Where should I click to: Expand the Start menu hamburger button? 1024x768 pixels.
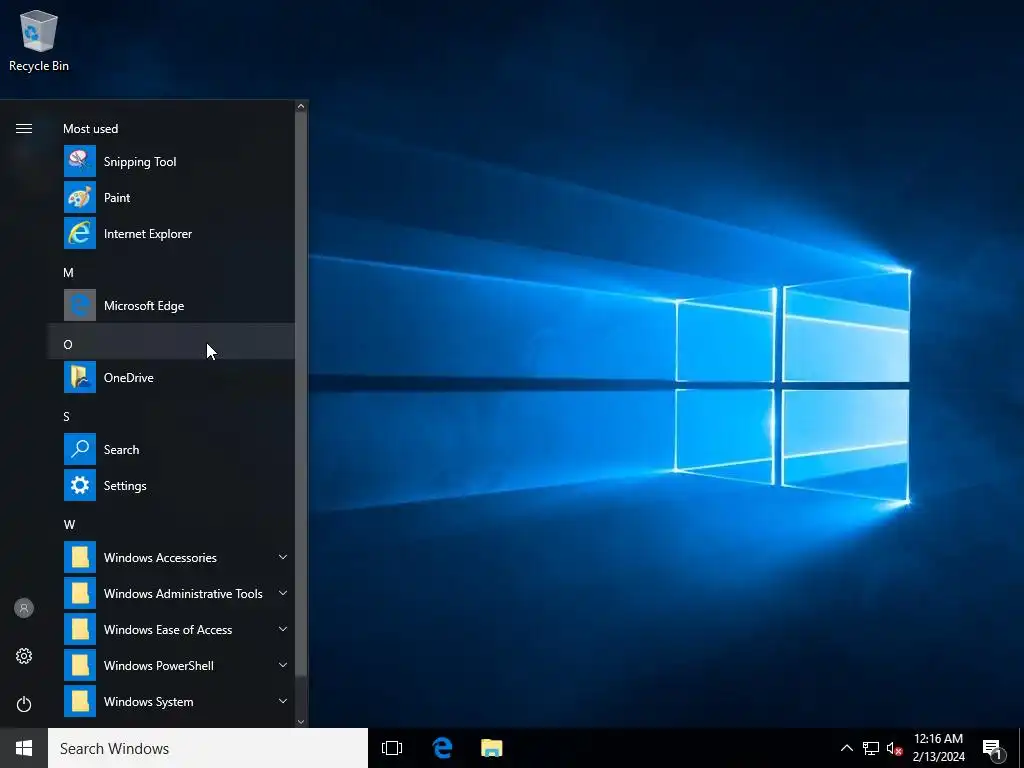click(24, 129)
